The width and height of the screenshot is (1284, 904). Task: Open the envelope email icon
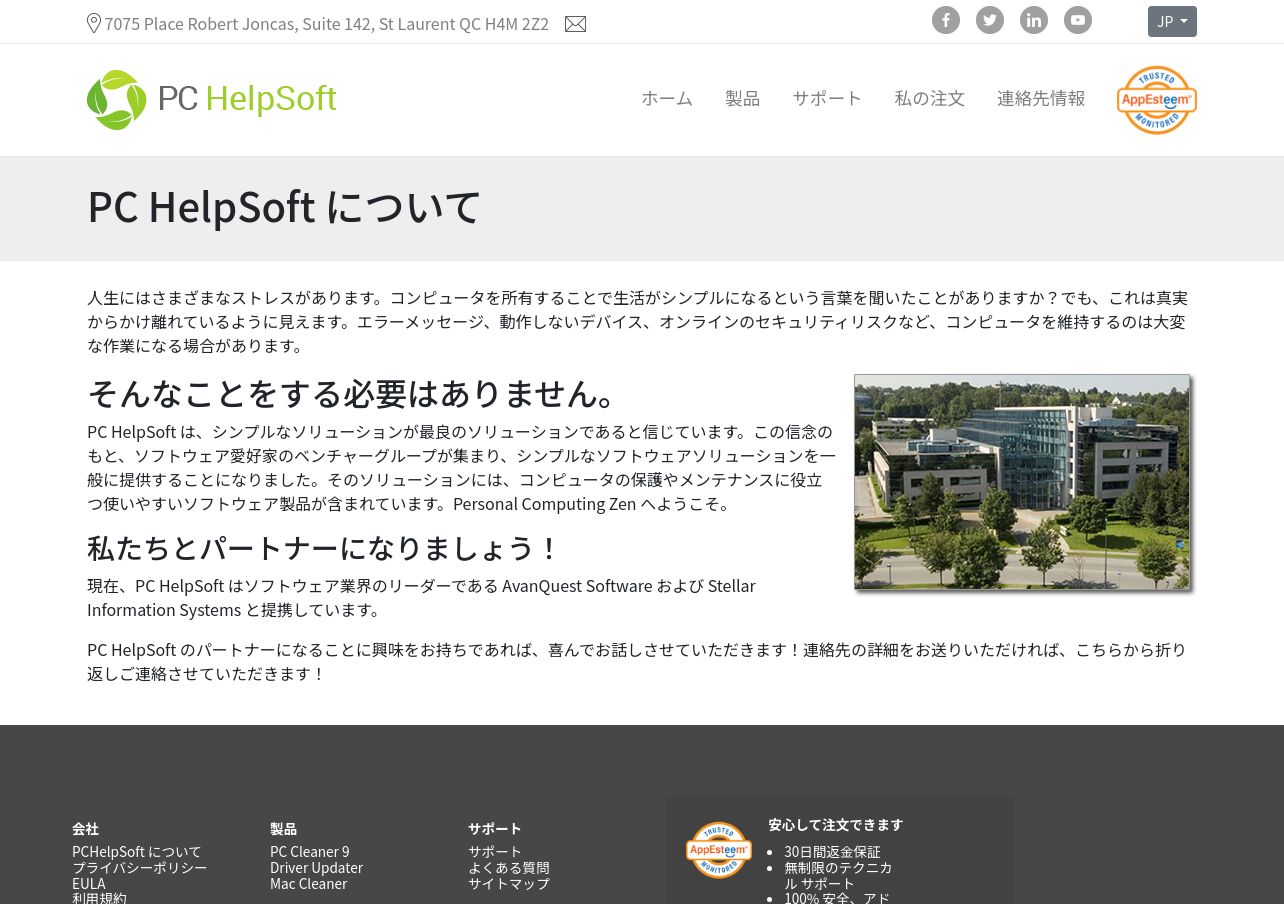(575, 24)
